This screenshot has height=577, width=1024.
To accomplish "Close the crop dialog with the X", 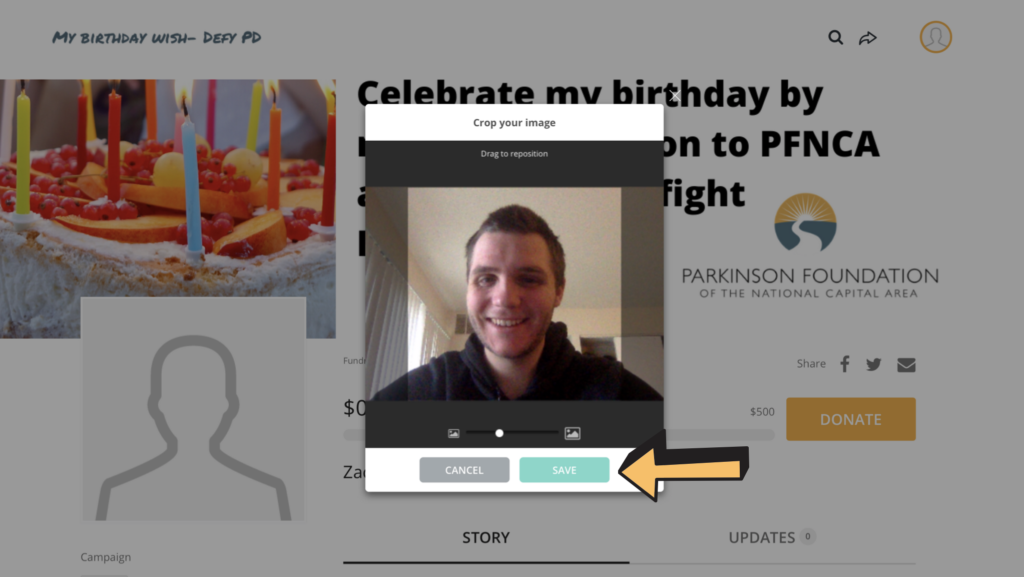I will pyautogui.click(x=674, y=97).
